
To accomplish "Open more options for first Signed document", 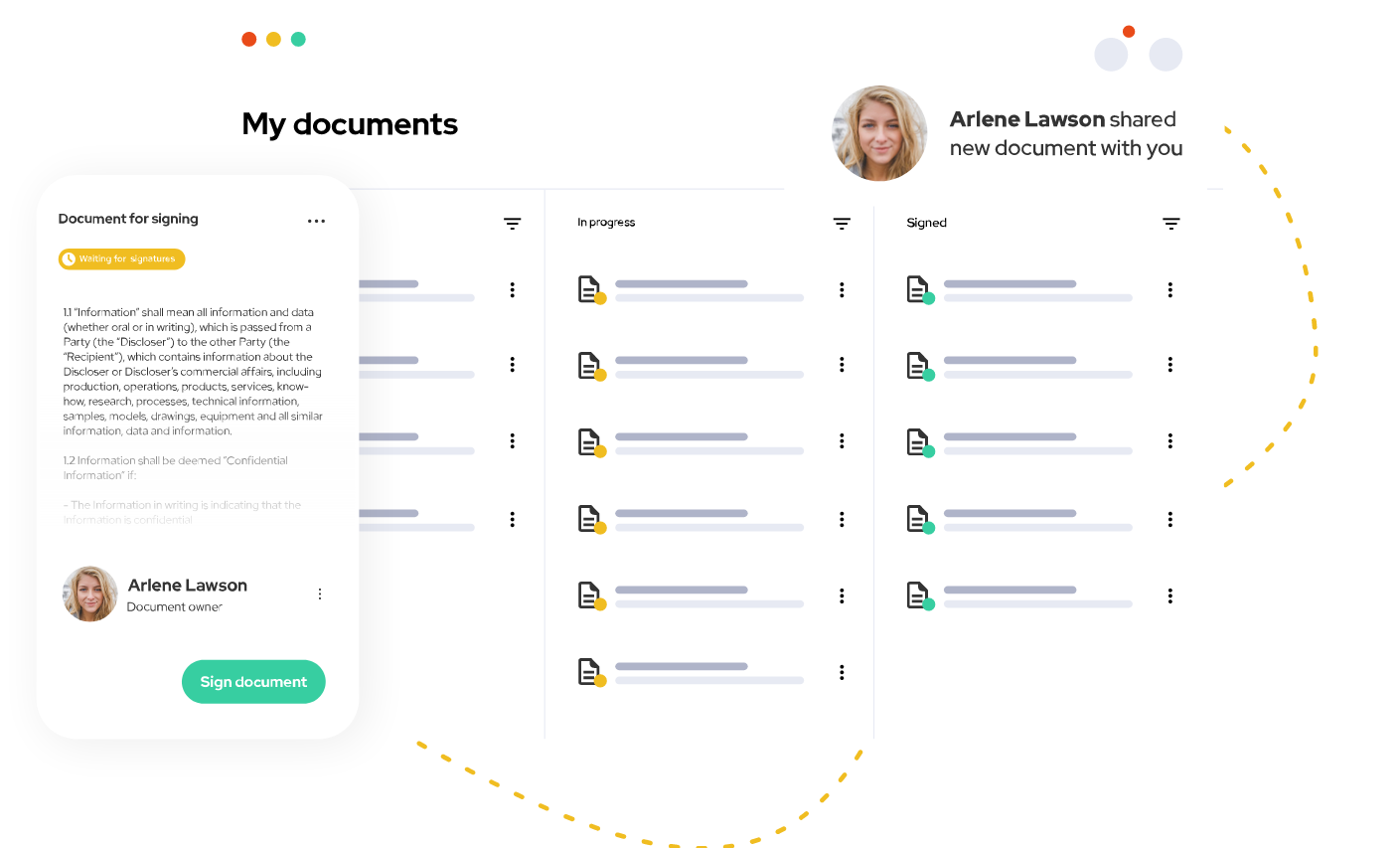I will point(1170,290).
